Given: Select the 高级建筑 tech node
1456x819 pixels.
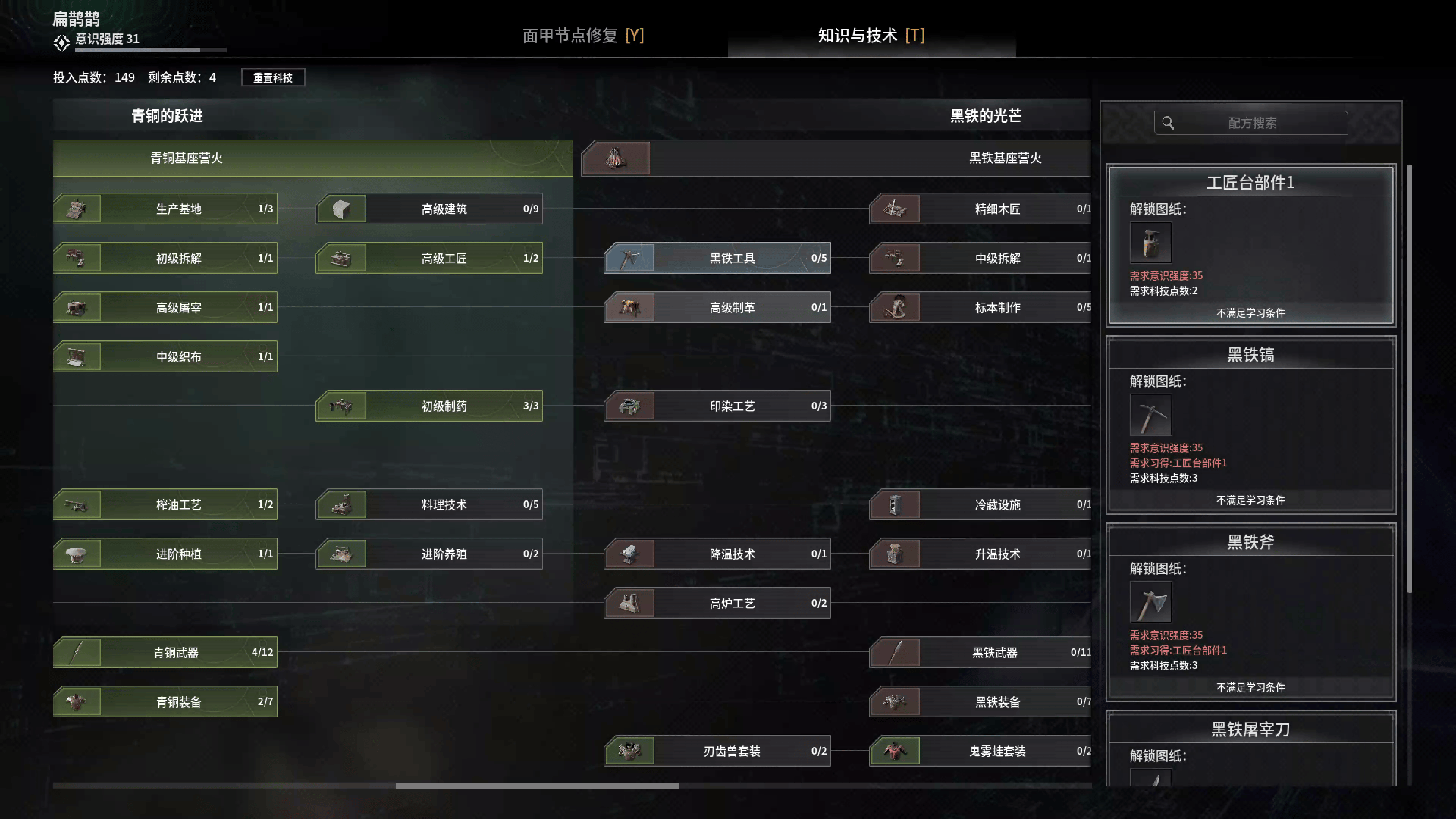Looking at the screenshot, I should pos(429,209).
